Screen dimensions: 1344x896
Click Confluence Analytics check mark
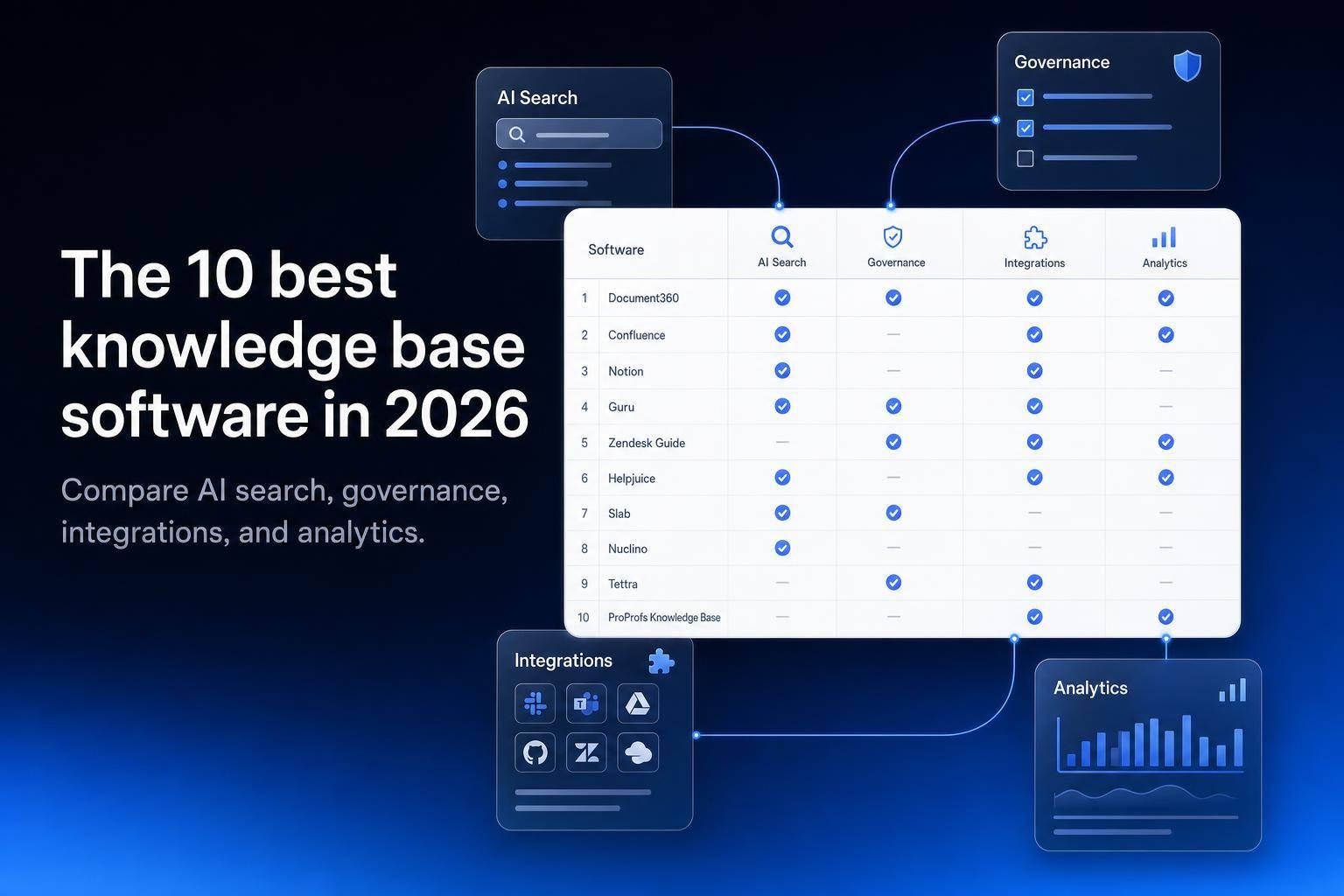click(x=1165, y=335)
